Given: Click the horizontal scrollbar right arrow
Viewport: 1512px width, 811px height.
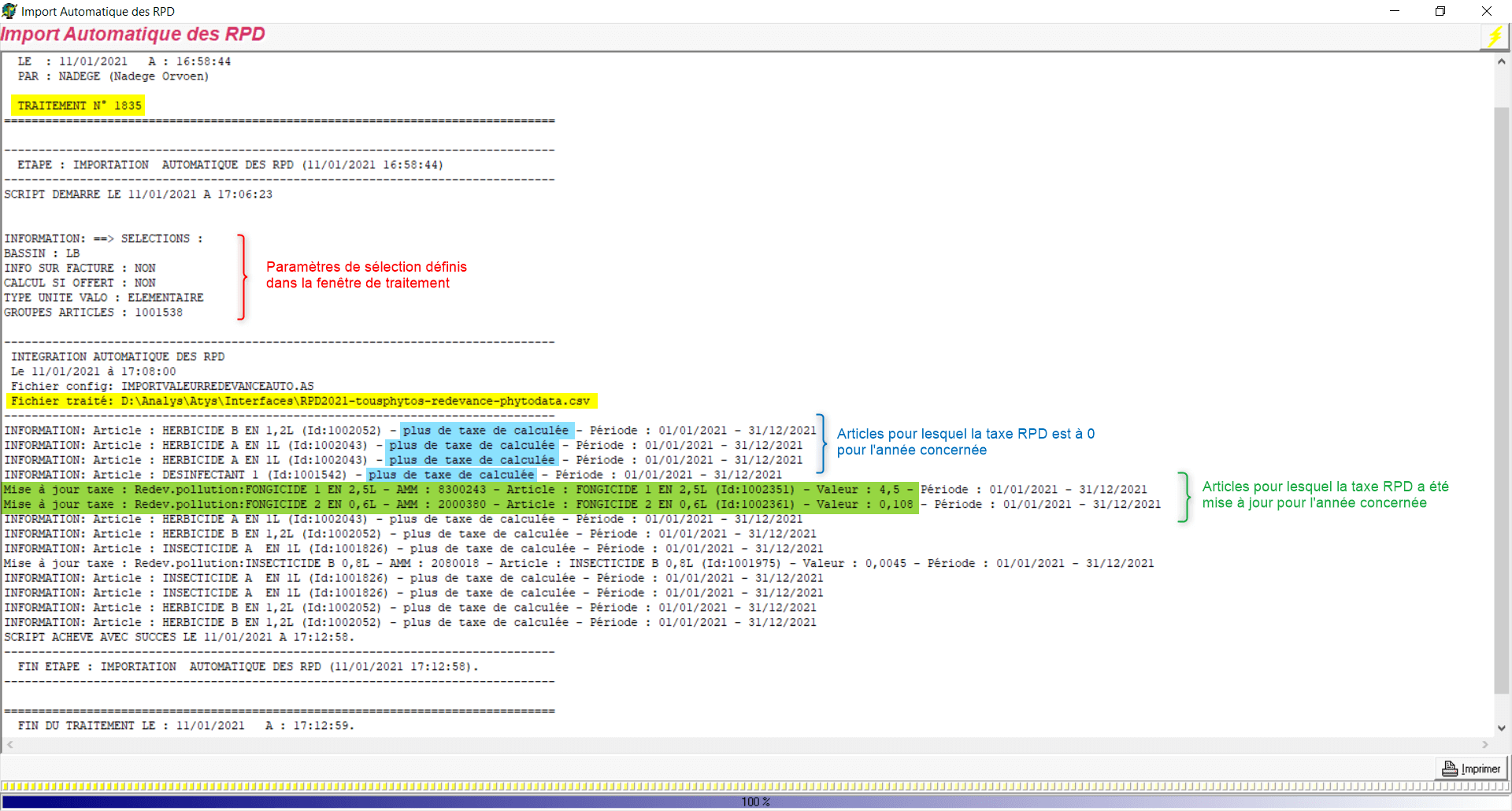Looking at the screenshot, I should [x=1485, y=745].
